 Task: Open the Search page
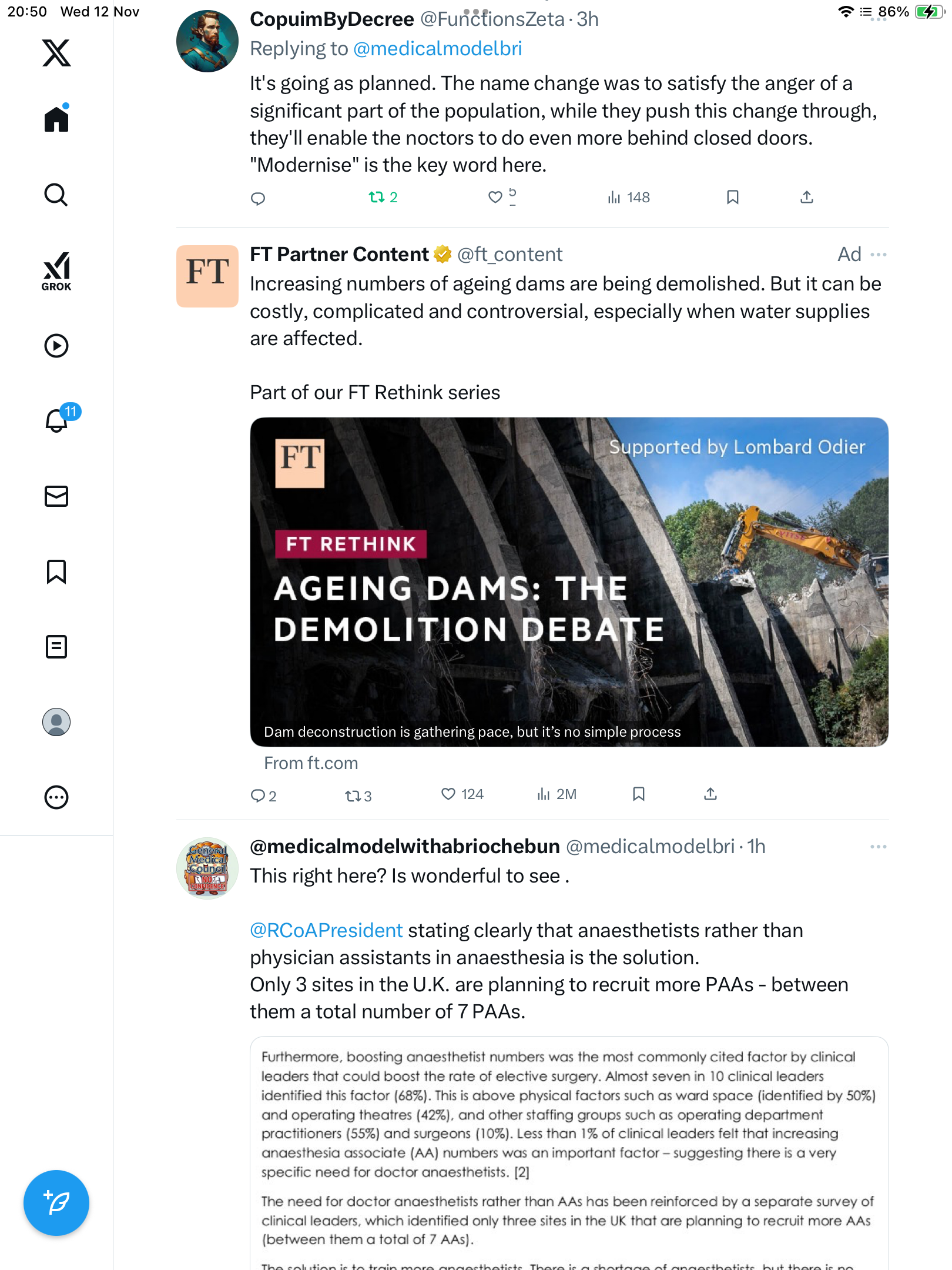pyautogui.click(x=56, y=195)
